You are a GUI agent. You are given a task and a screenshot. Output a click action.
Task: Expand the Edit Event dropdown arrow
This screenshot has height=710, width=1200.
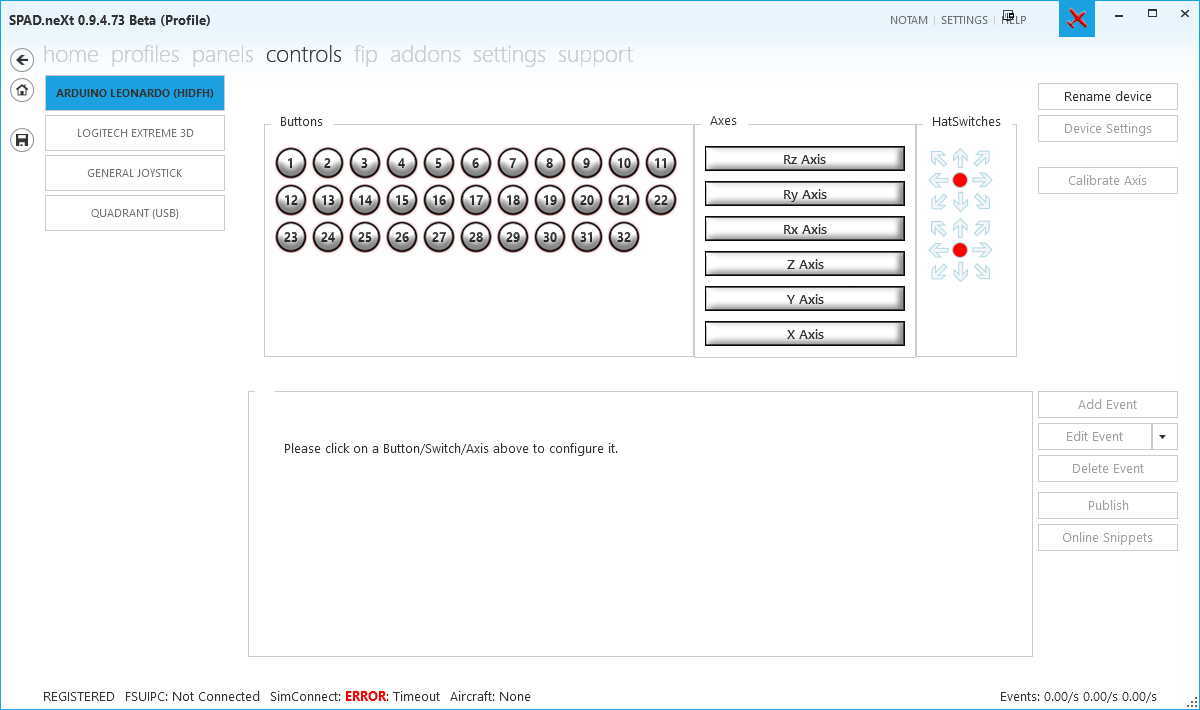[1165, 437]
